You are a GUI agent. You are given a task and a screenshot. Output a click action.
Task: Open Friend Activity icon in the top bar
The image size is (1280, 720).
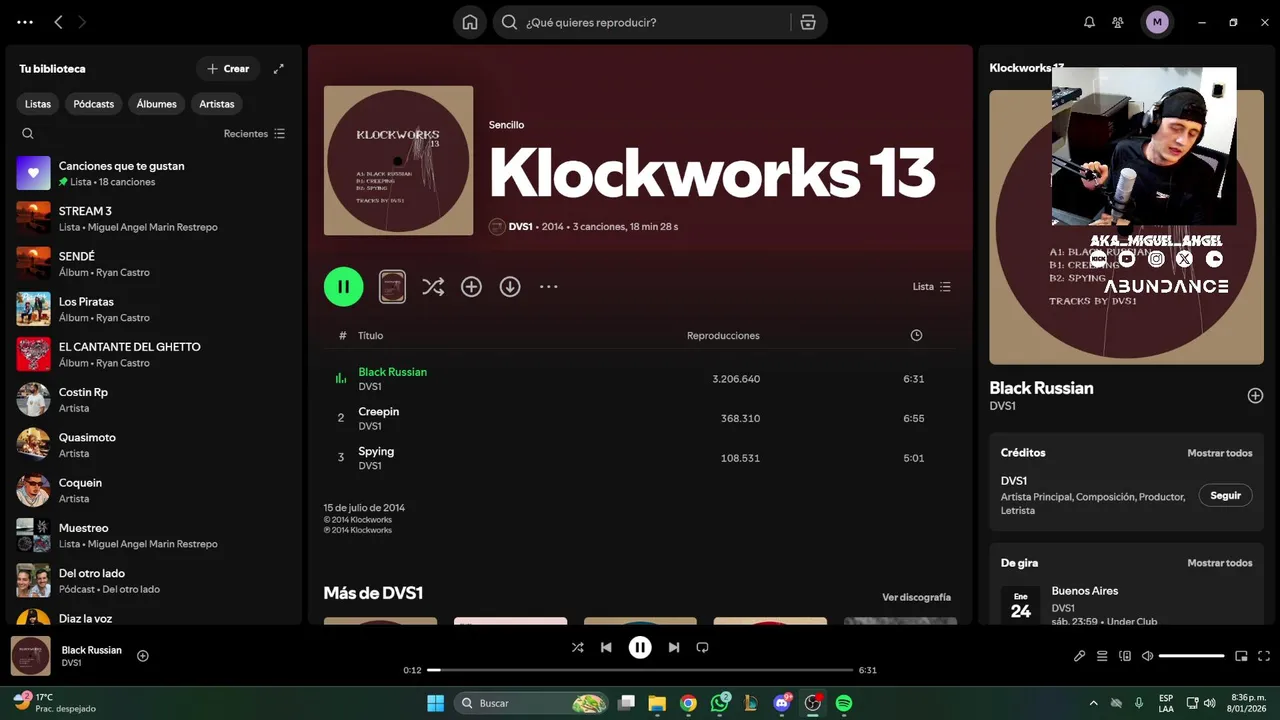pyautogui.click(x=1118, y=22)
